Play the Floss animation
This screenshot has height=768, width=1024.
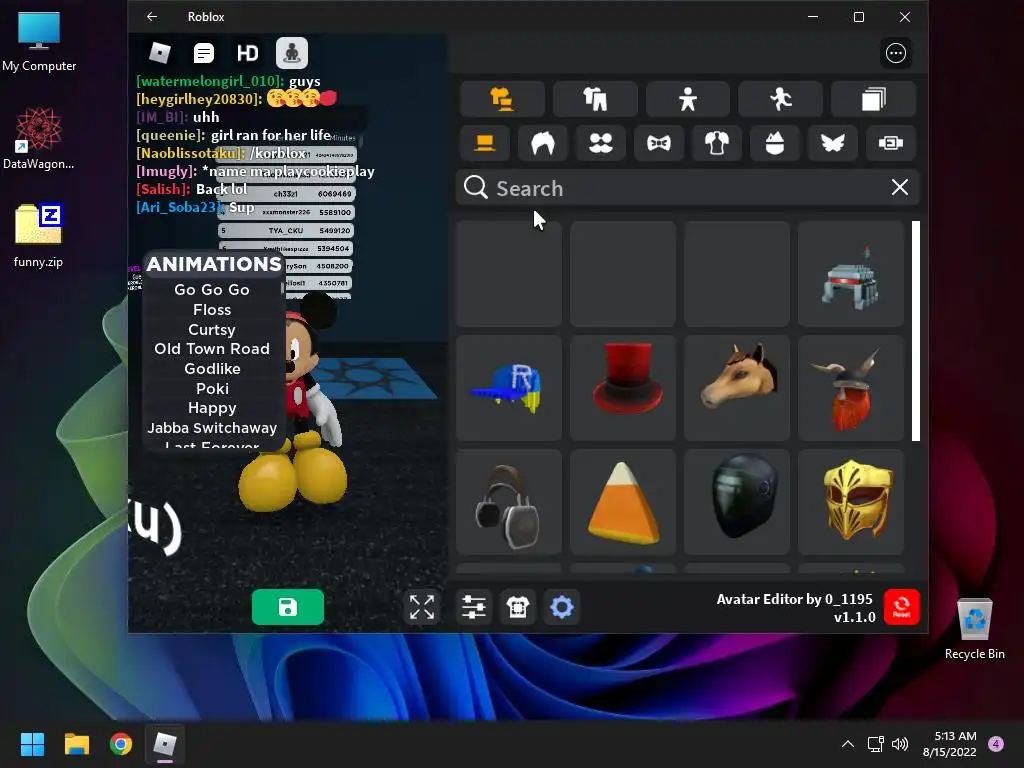pos(212,310)
